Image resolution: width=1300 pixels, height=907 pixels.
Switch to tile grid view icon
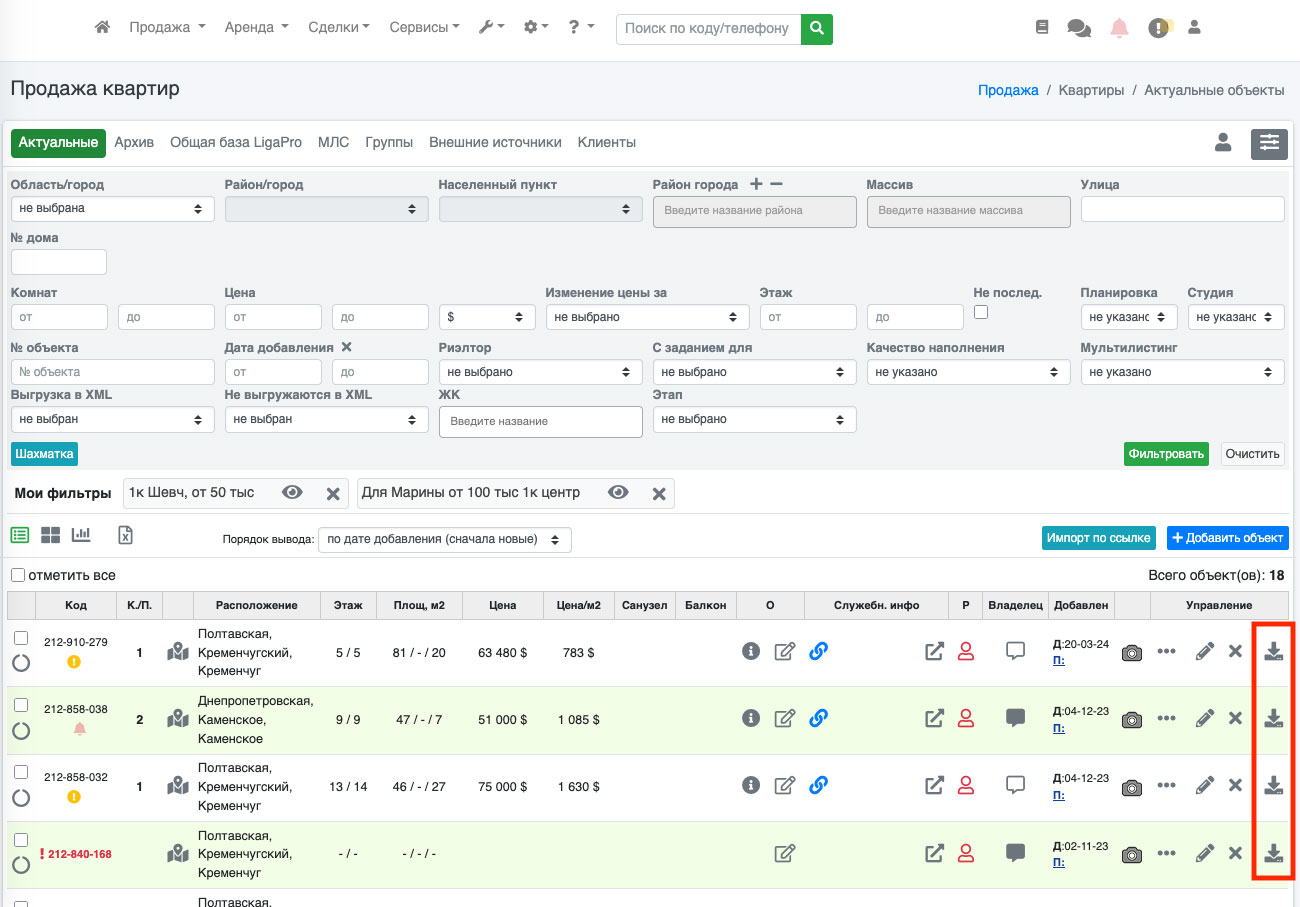pyautogui.click(x=50, y=535)
